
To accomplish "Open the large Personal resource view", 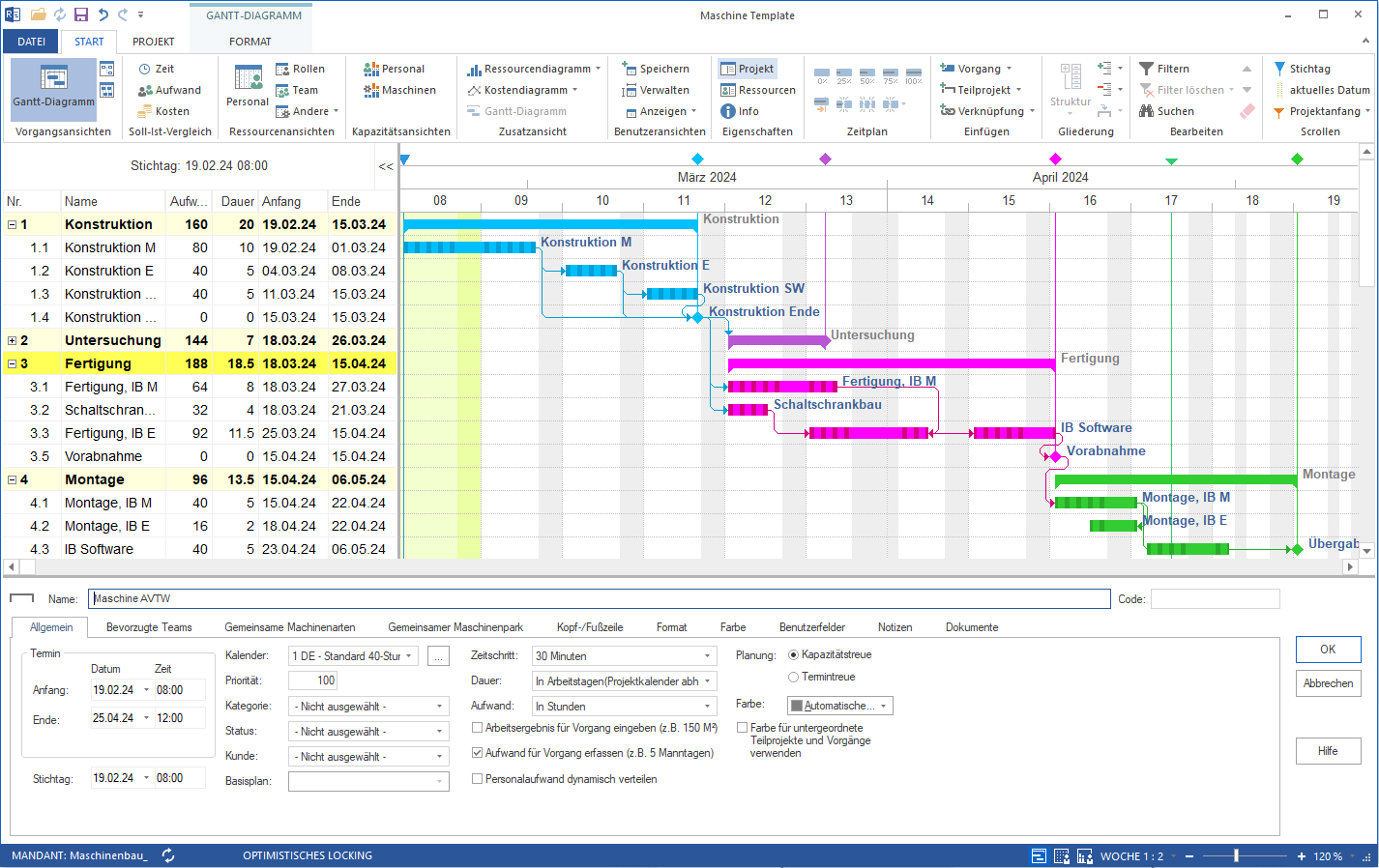I will [248, 85].
